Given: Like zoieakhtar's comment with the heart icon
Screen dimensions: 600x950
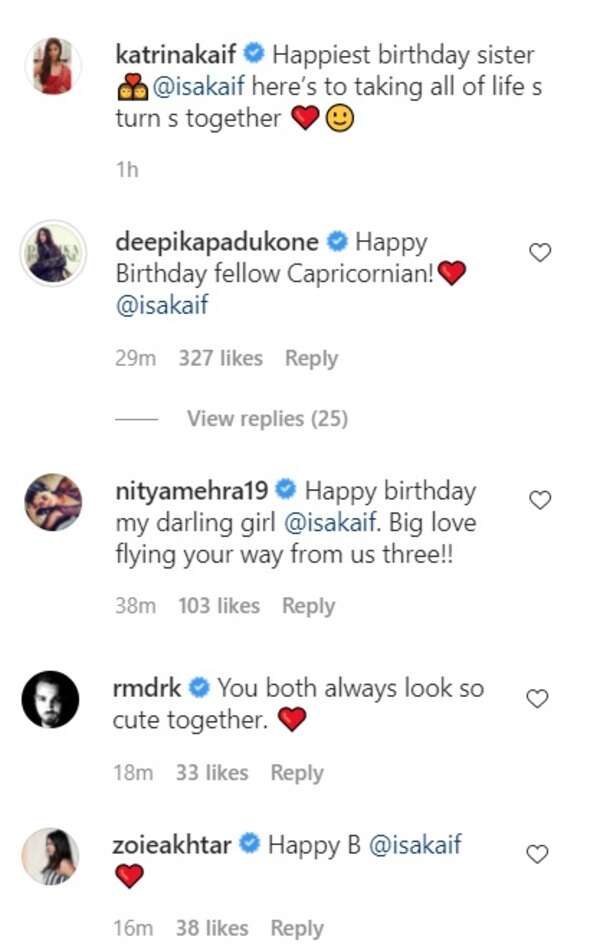Looking at the screenshot, I should (x=538, y=854).
